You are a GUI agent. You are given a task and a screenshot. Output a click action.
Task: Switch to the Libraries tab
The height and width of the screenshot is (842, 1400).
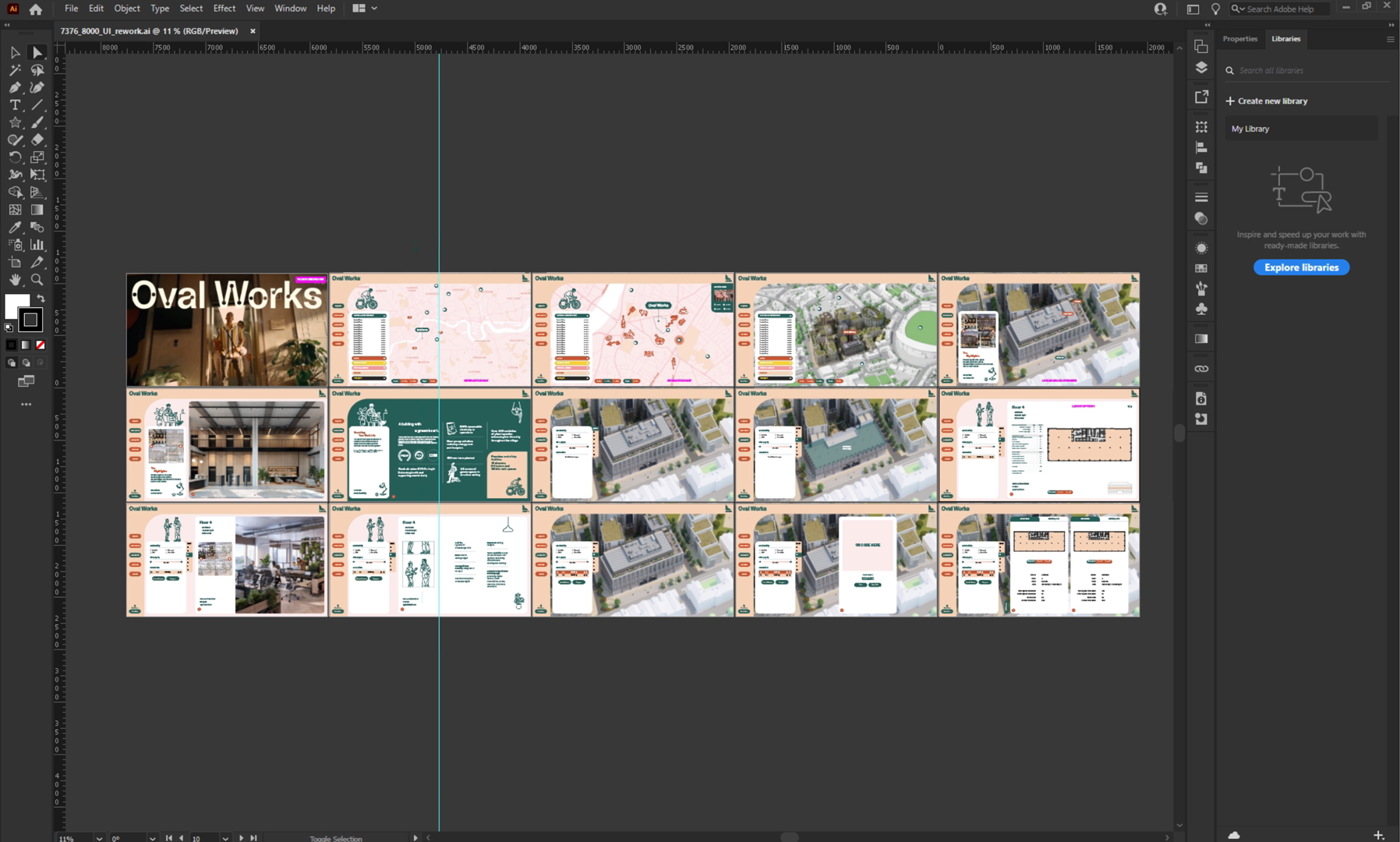(x=1285, y=39)
